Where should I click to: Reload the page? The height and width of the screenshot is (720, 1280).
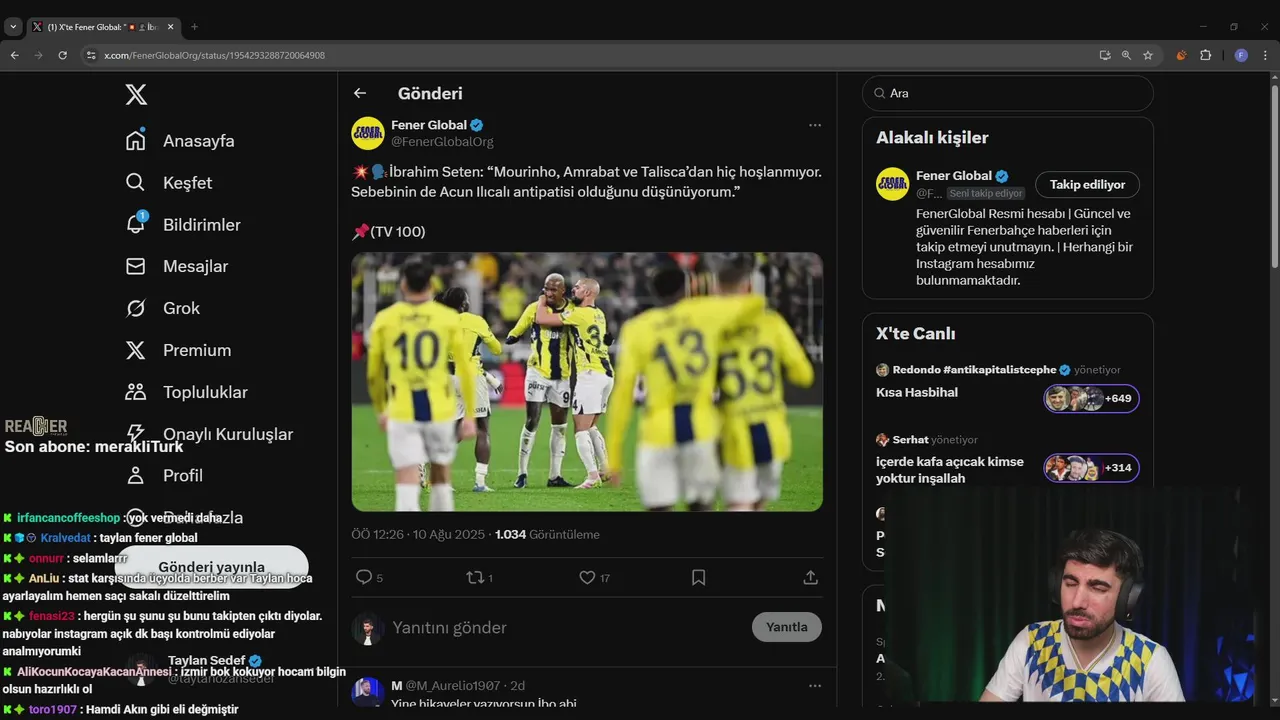point(62,55)
